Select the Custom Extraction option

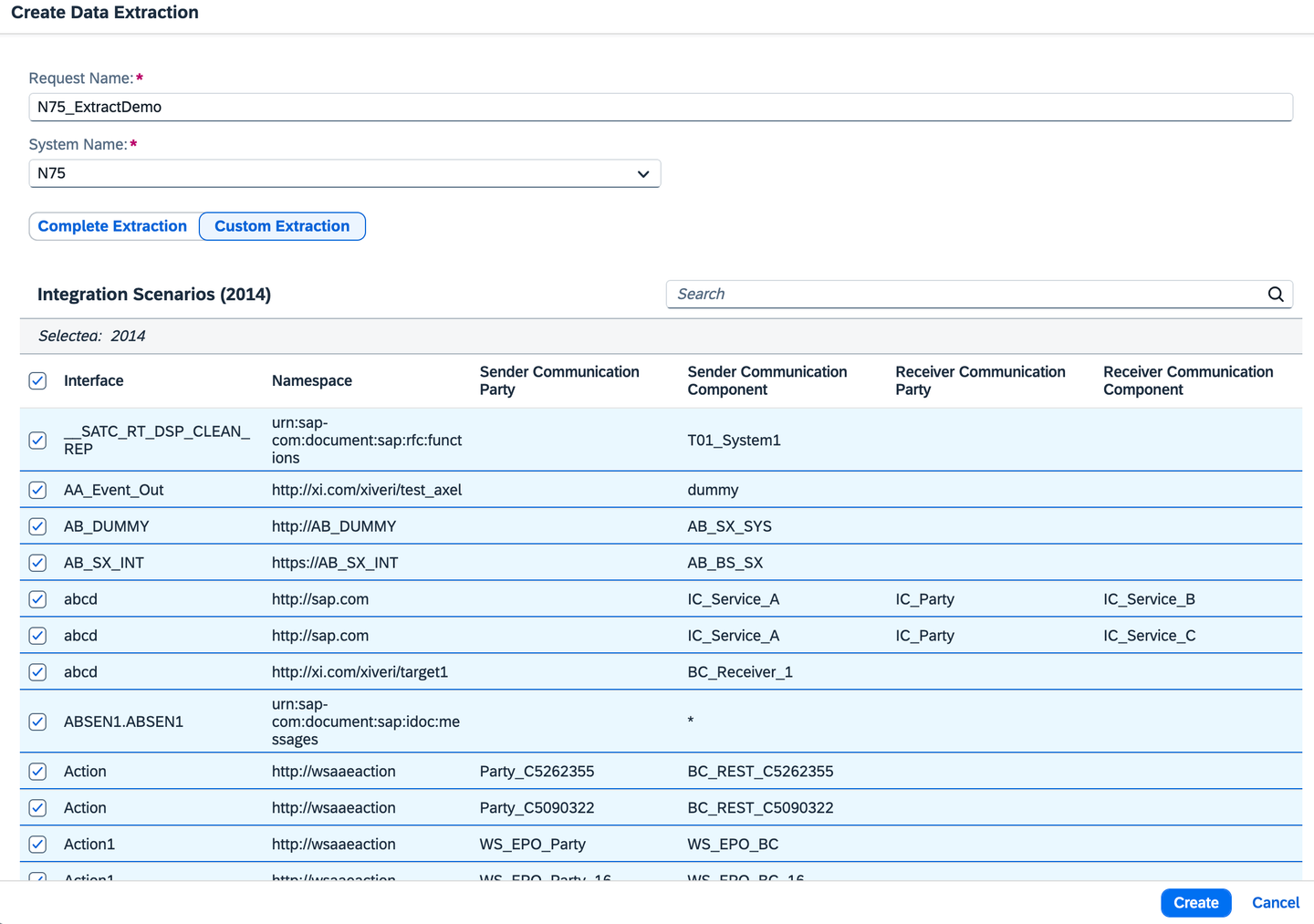coord(282,226)
